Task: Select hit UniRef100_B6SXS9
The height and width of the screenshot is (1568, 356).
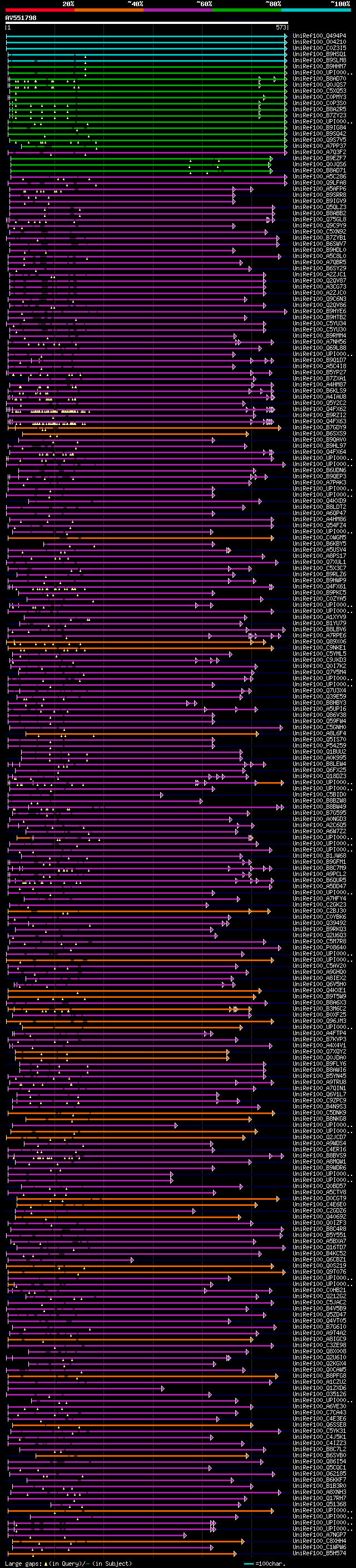Action: point(319,433)
